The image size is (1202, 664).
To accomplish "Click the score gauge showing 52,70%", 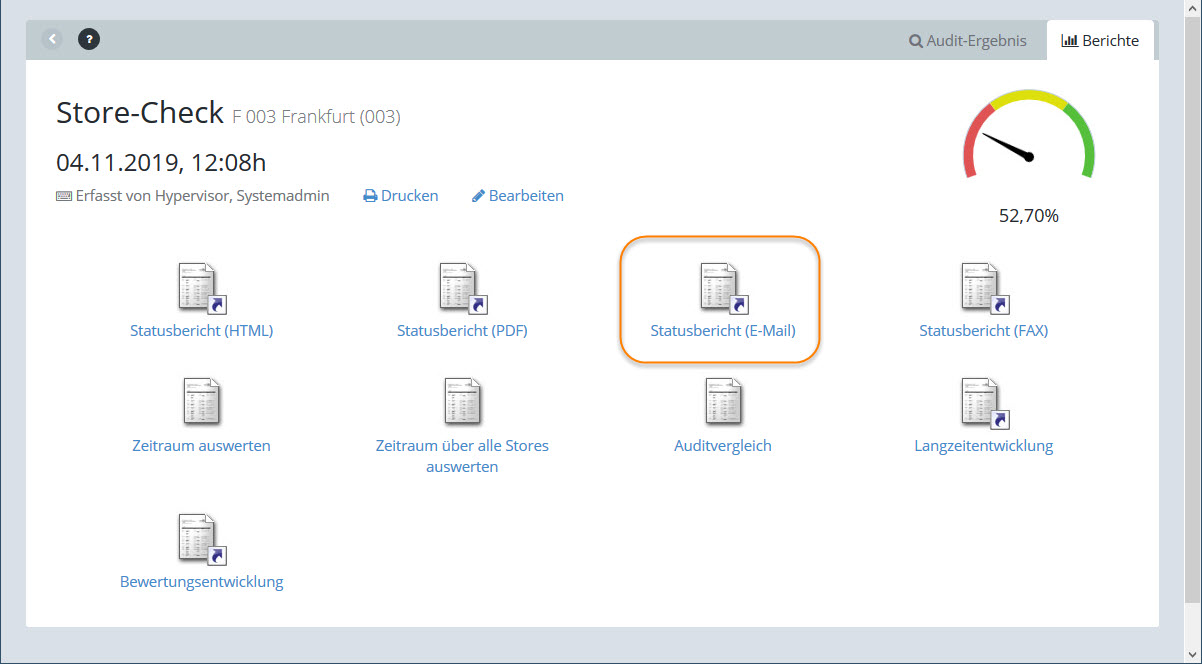I will 1028,140.
